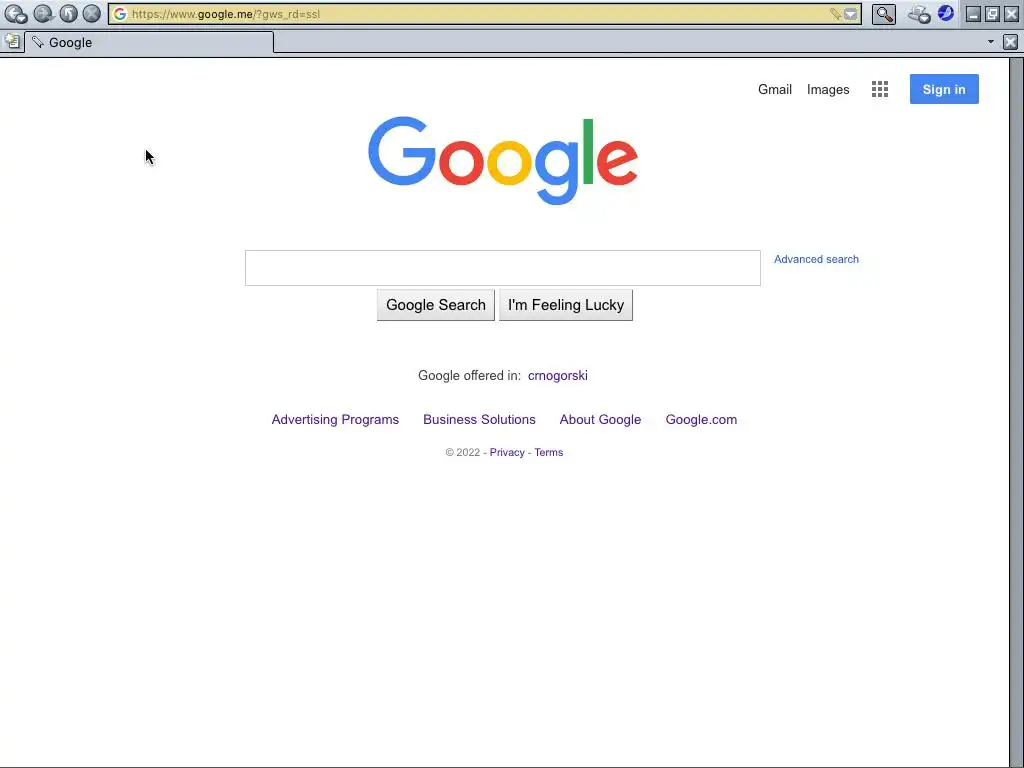
Task: Focus the Google search text box
Action: pos(503,268)
